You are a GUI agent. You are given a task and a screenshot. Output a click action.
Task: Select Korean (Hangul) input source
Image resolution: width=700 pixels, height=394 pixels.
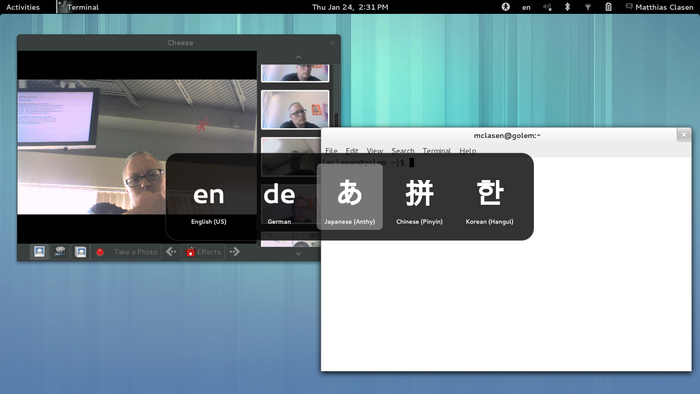pyautogui.click(x=489, y=197)
